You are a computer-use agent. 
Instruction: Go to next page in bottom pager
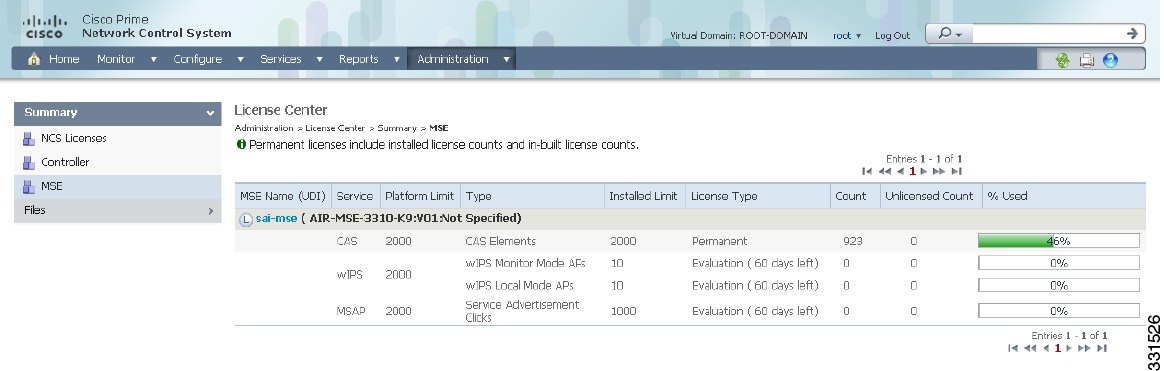[1070, 348]
